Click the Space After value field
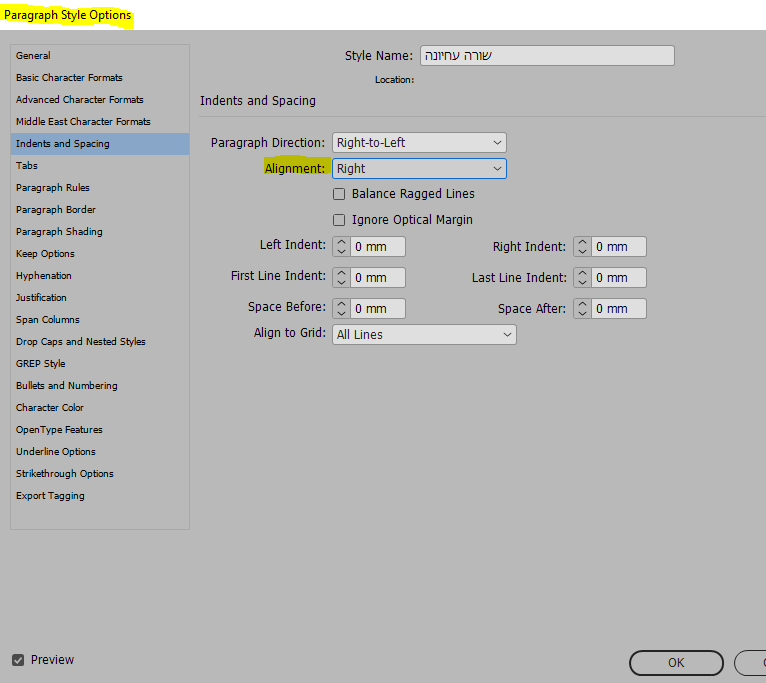Viewport: 766px width, 683px height. (x=618, y=309)
